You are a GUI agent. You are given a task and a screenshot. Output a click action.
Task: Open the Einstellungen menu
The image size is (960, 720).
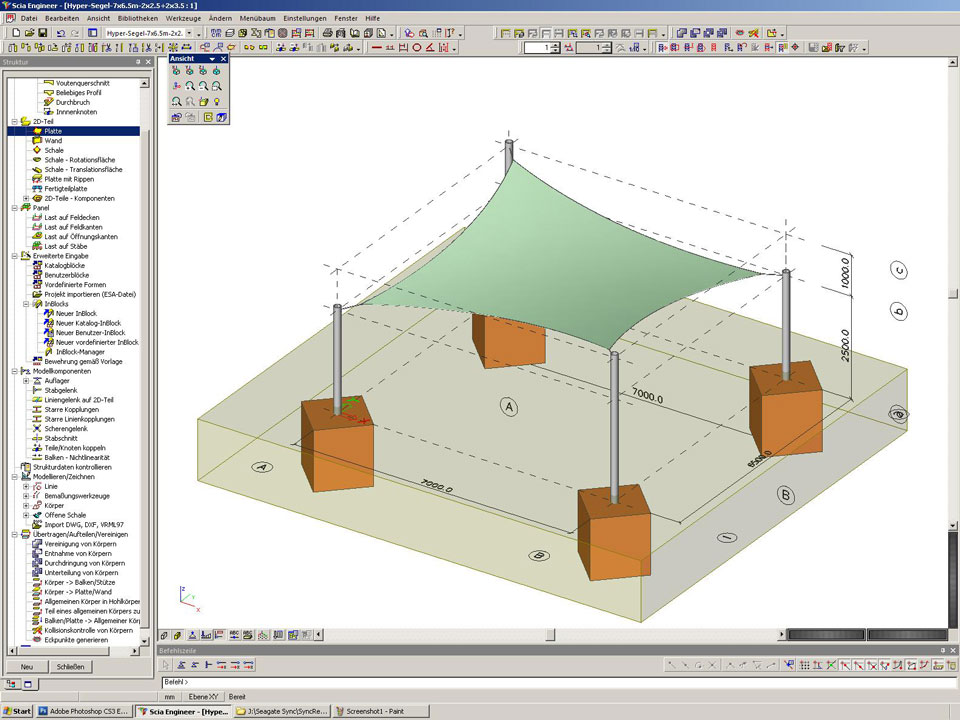pyautogui.click(x=304, y=19)
